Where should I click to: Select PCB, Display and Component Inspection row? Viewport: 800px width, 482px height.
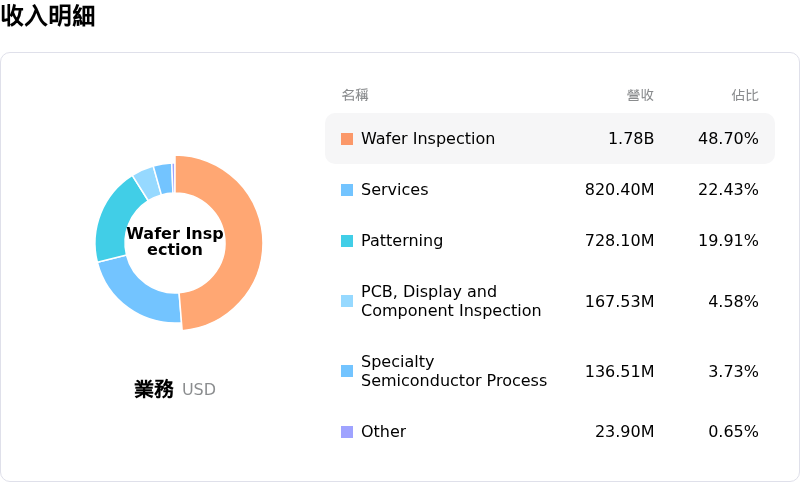[x=550, y=301]
